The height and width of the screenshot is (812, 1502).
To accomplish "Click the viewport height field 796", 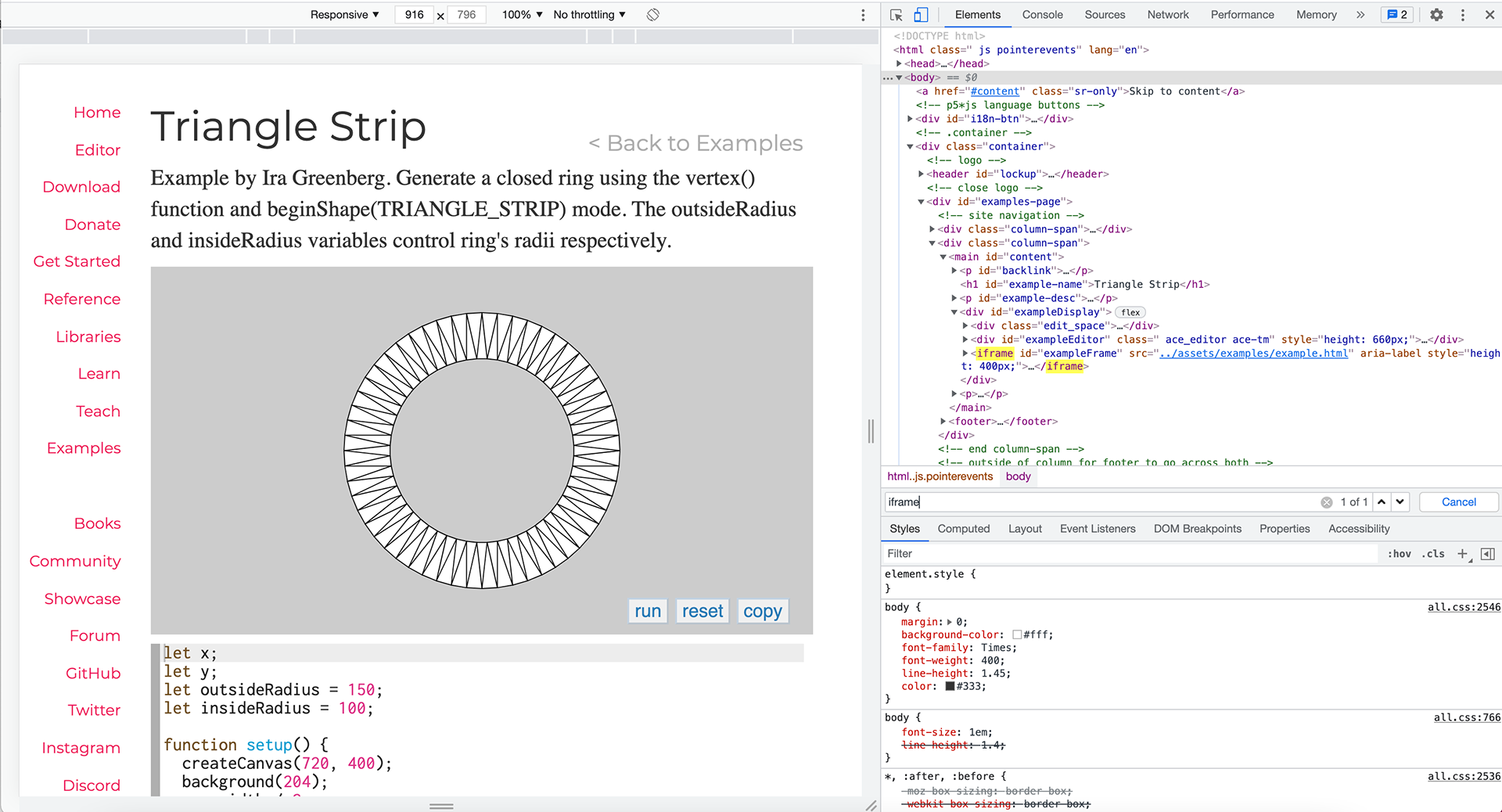I will coord(467,15).
